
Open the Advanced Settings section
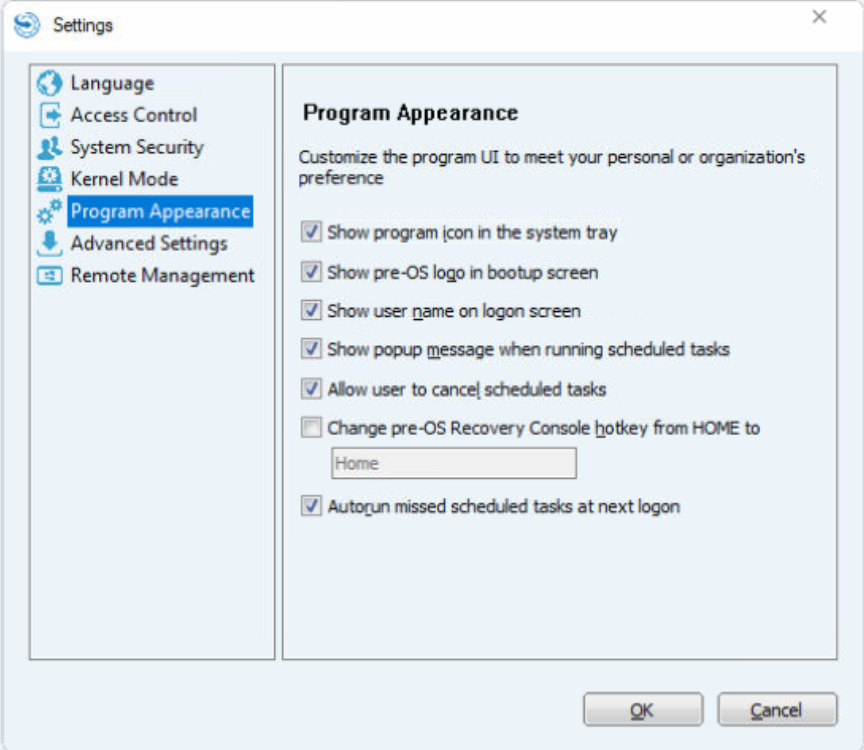[x=149, y=244]
